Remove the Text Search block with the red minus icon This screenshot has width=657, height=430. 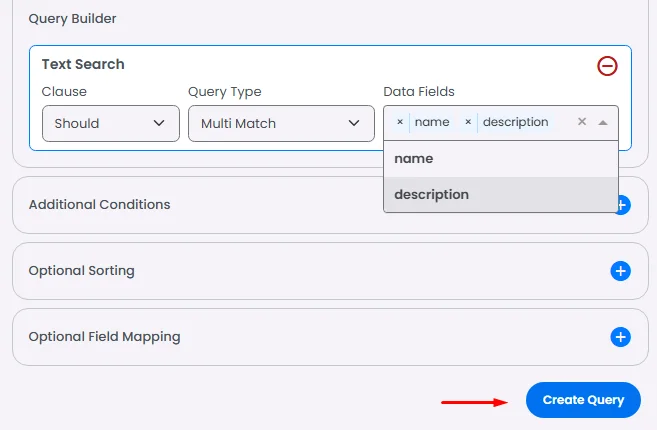607,66
